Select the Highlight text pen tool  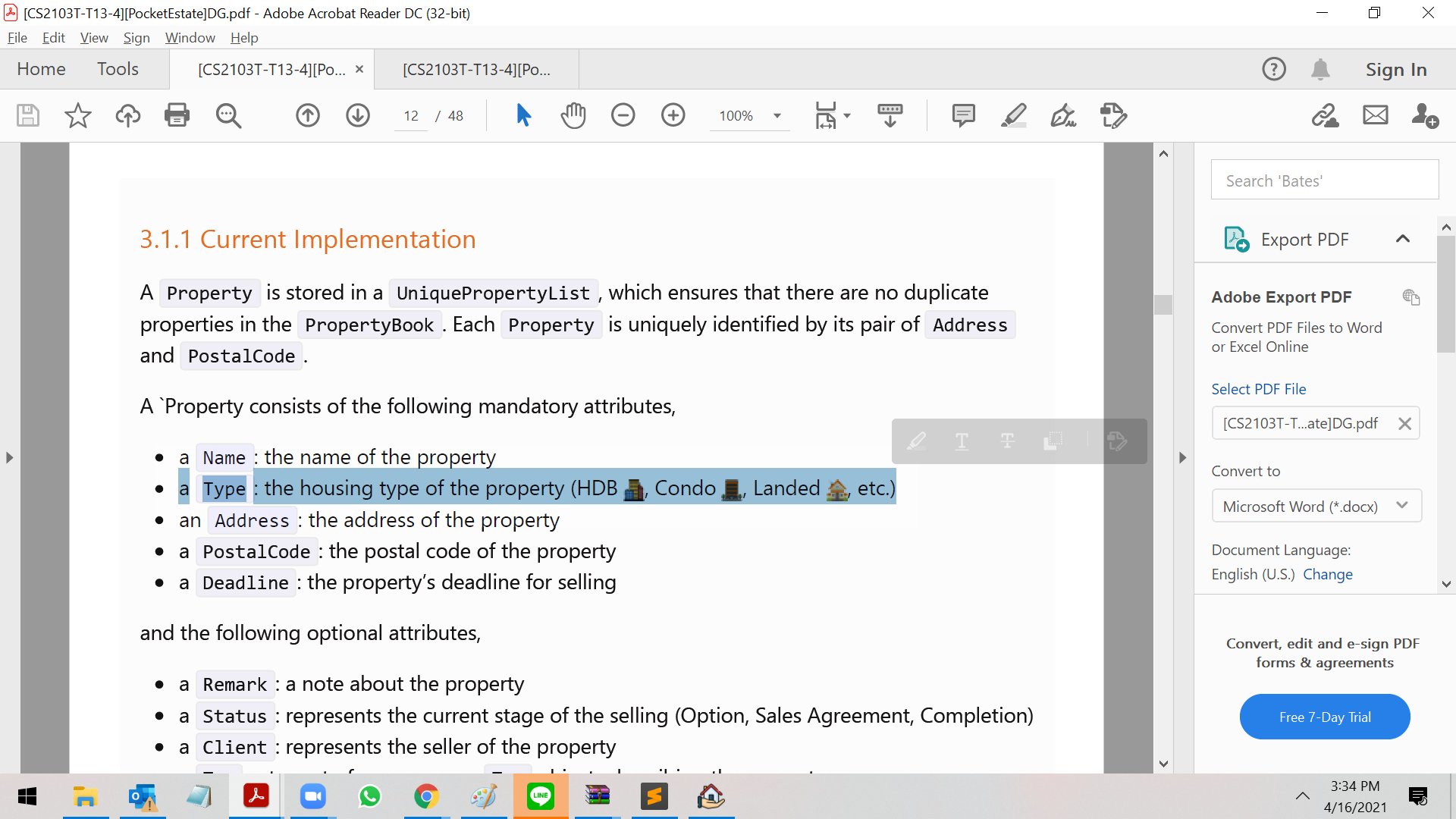(x=1013, y=115)
